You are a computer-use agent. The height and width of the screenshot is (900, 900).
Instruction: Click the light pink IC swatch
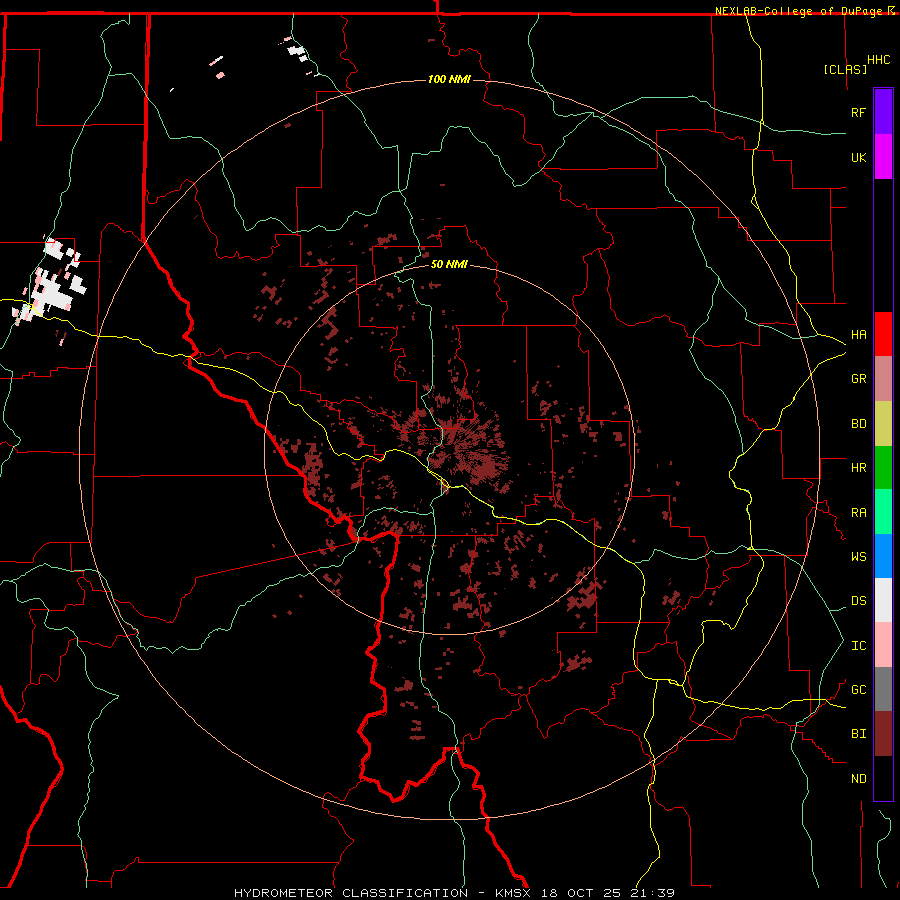pos(883,645)
